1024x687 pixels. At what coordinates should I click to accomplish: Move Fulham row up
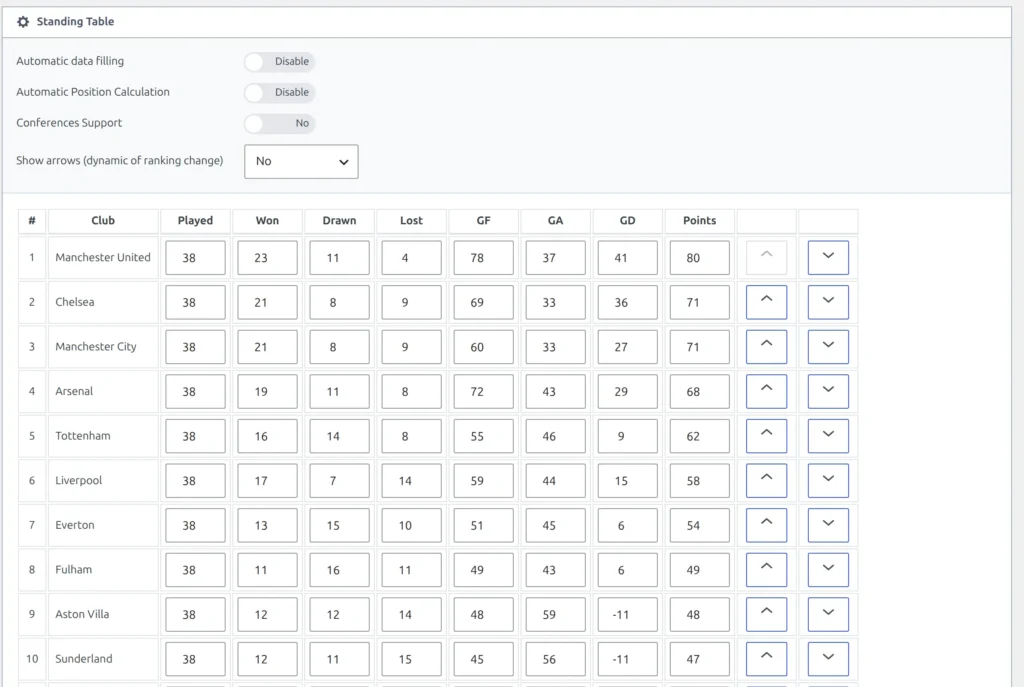click(x=766, y=569)
